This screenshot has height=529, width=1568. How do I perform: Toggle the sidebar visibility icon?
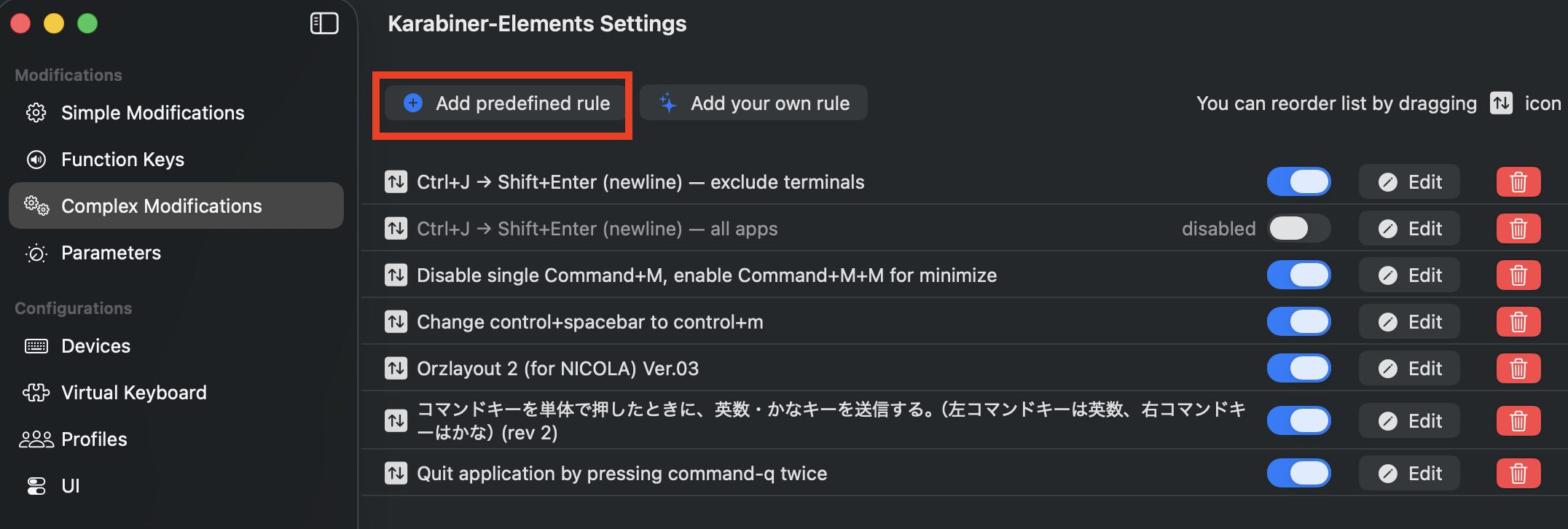[x=324, y=23]
